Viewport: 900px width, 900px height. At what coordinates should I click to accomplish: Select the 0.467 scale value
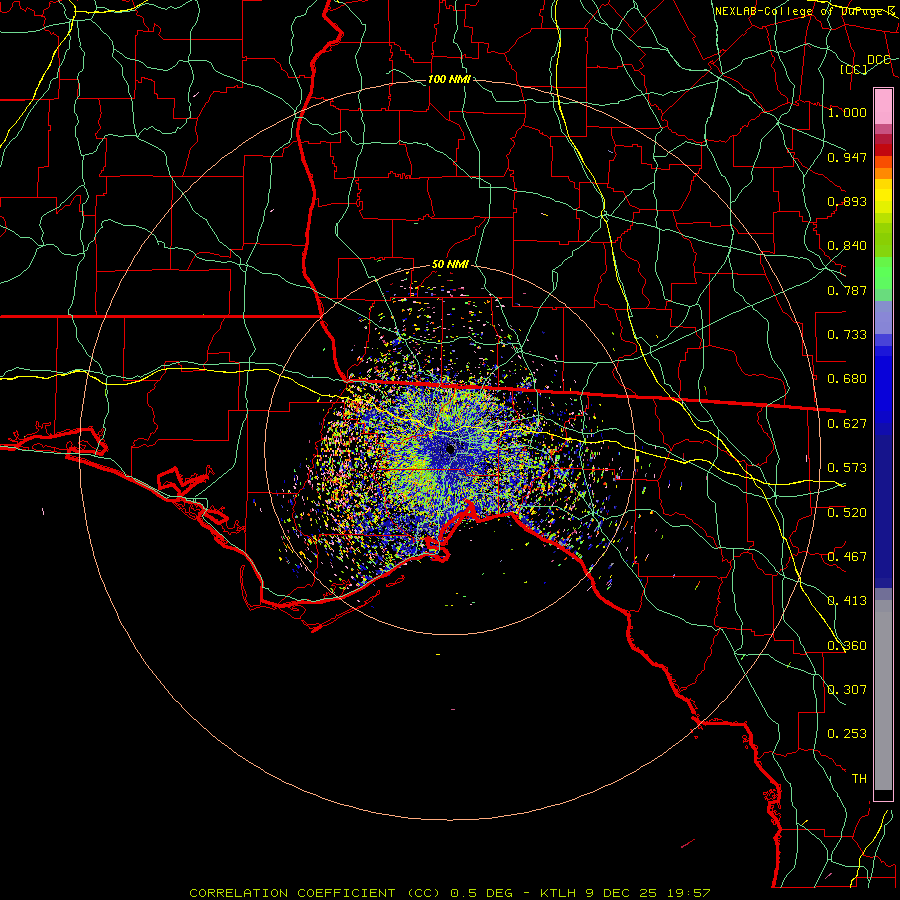[847, 557]
